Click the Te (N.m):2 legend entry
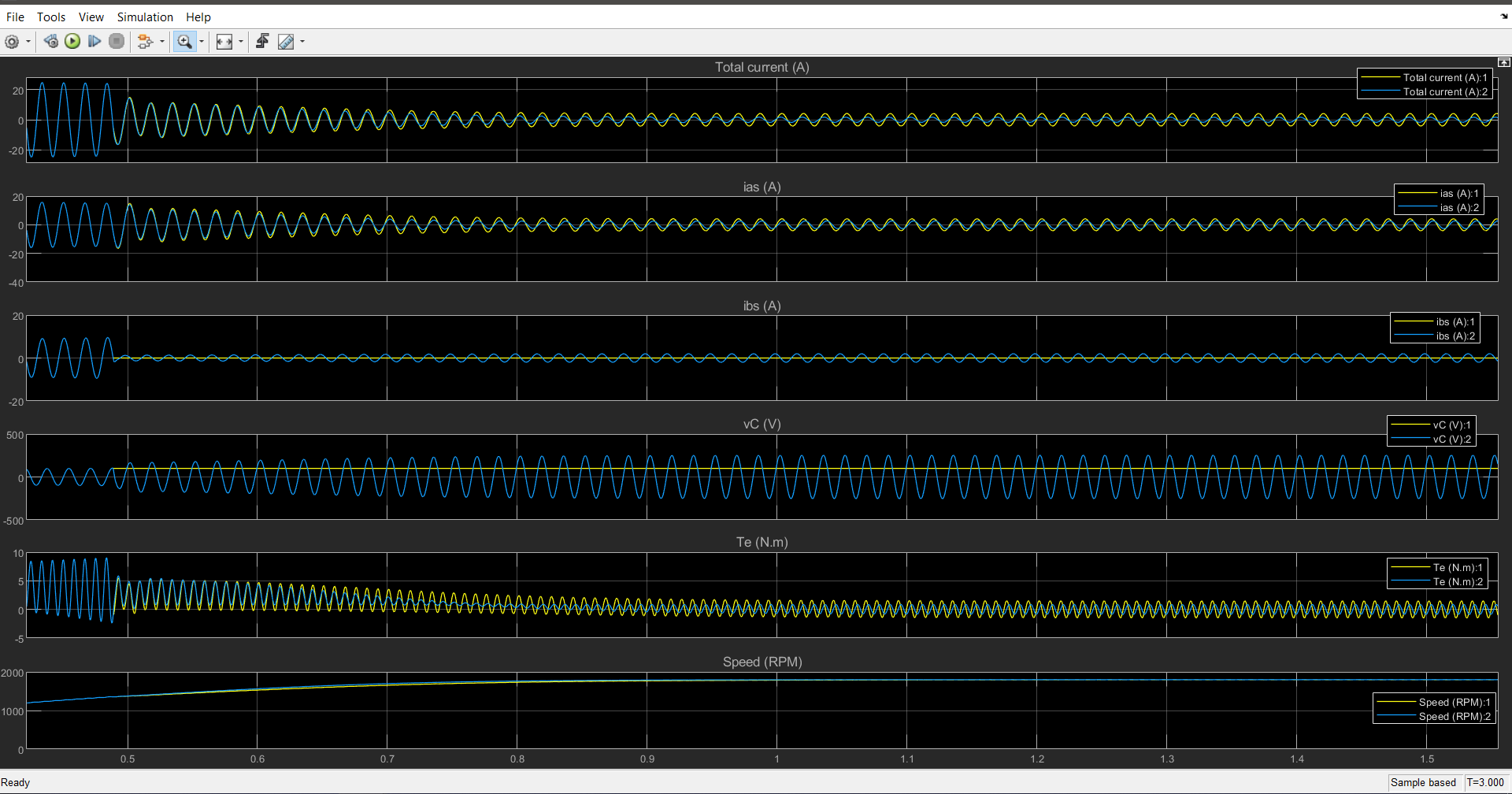The height and width of the screenshot is (794, 1512). point(1457,581)
